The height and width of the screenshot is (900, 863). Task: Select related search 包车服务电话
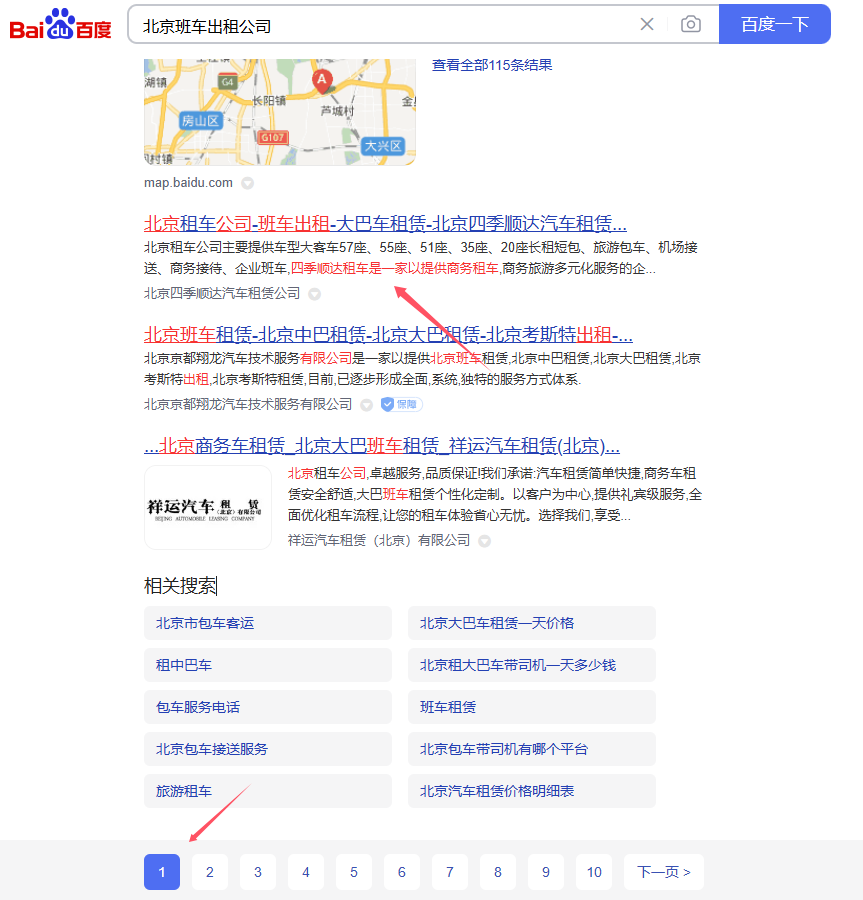[x=268, y=707]
